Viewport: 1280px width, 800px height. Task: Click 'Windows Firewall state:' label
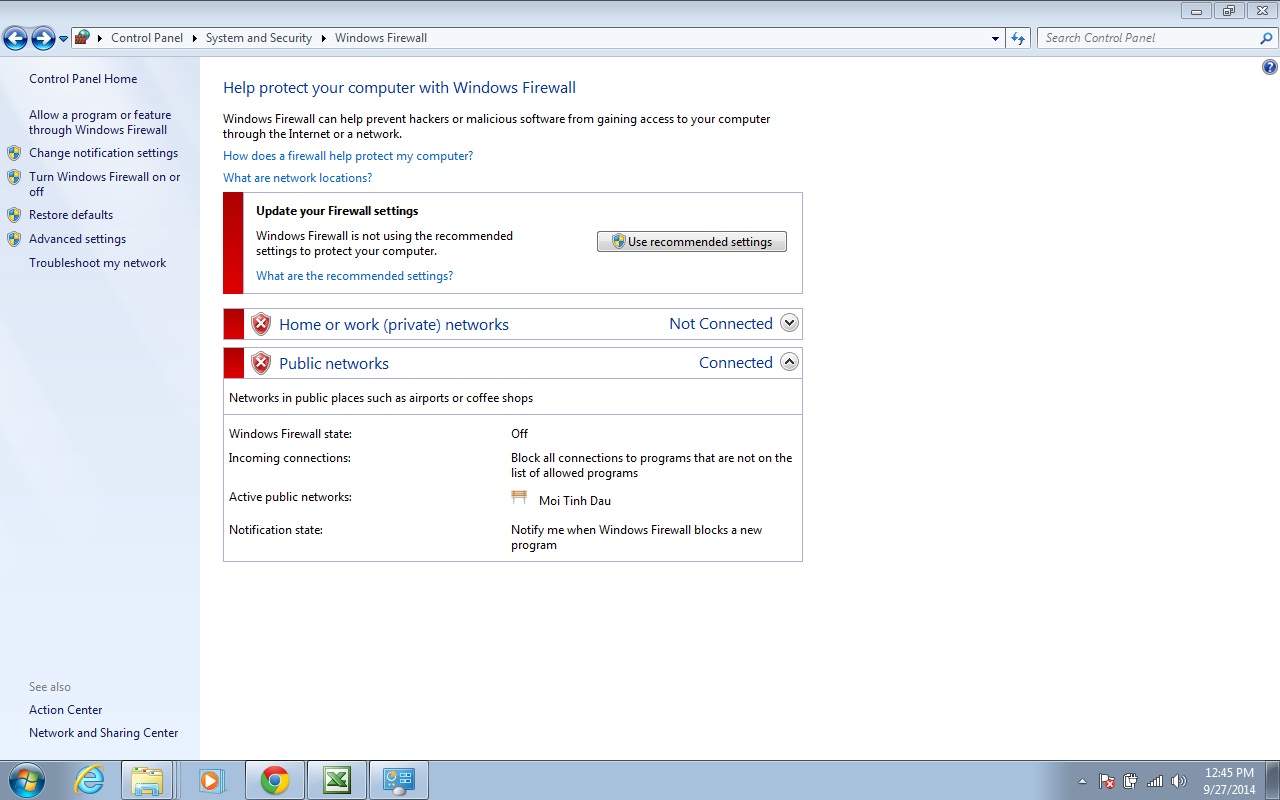[290, 434]
